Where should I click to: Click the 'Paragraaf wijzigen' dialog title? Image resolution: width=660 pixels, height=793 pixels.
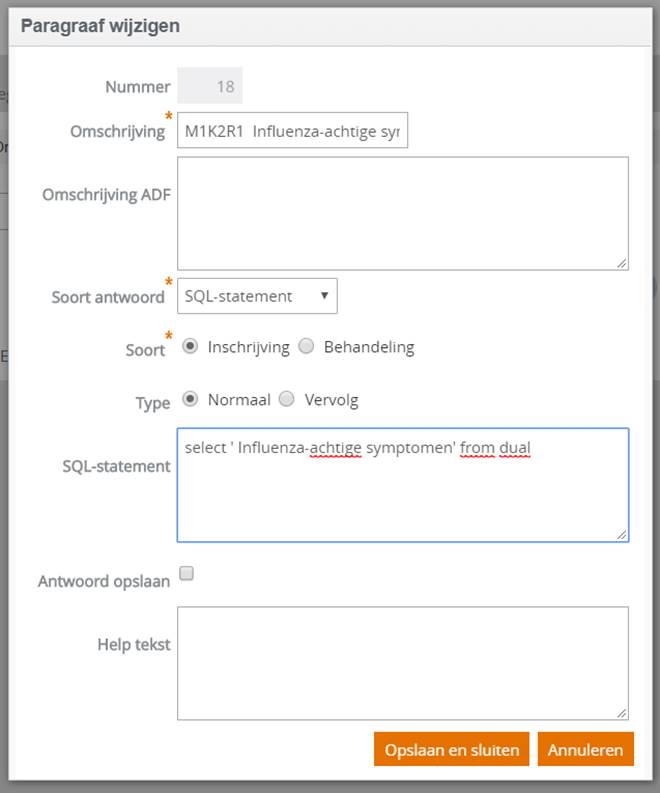pyautogui.click(x=100, y=26)
